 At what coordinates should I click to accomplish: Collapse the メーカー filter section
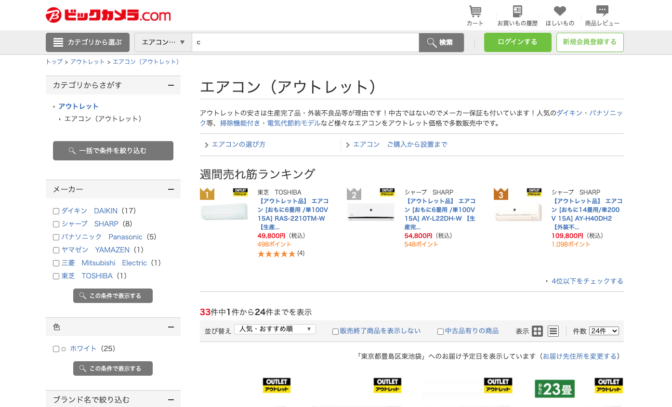coord(171,189)
